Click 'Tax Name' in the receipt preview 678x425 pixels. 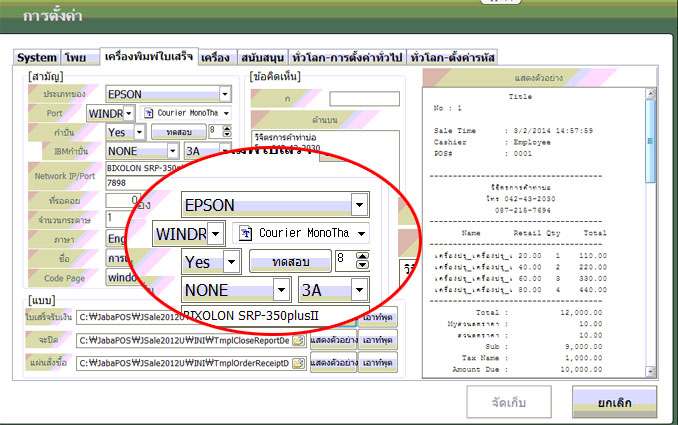click(480, 358)
